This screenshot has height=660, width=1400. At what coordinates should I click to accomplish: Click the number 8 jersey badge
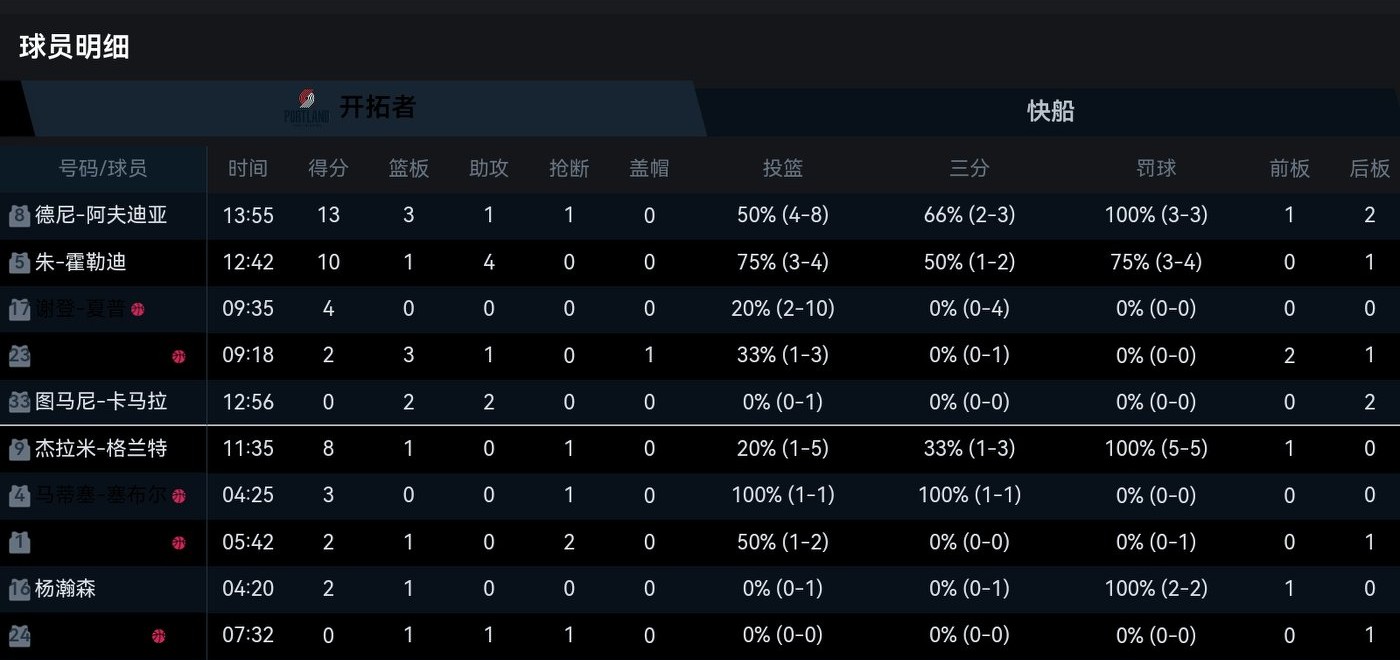pos(19,215)
